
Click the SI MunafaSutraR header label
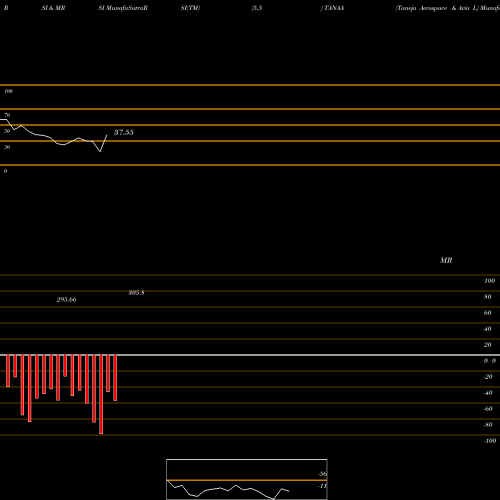coord(123,8)
